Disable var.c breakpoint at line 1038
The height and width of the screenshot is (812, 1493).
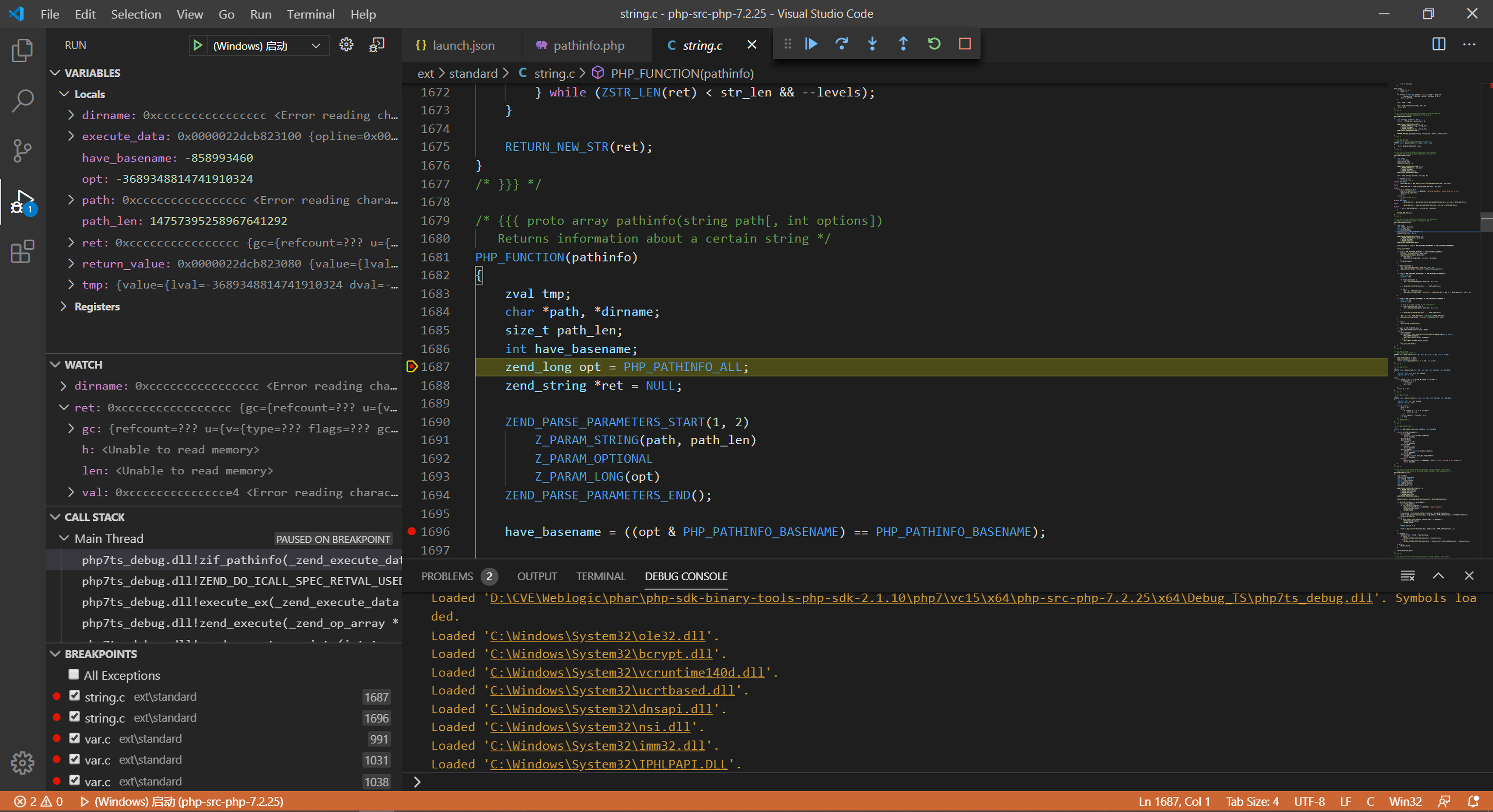(x=74, y=780)
